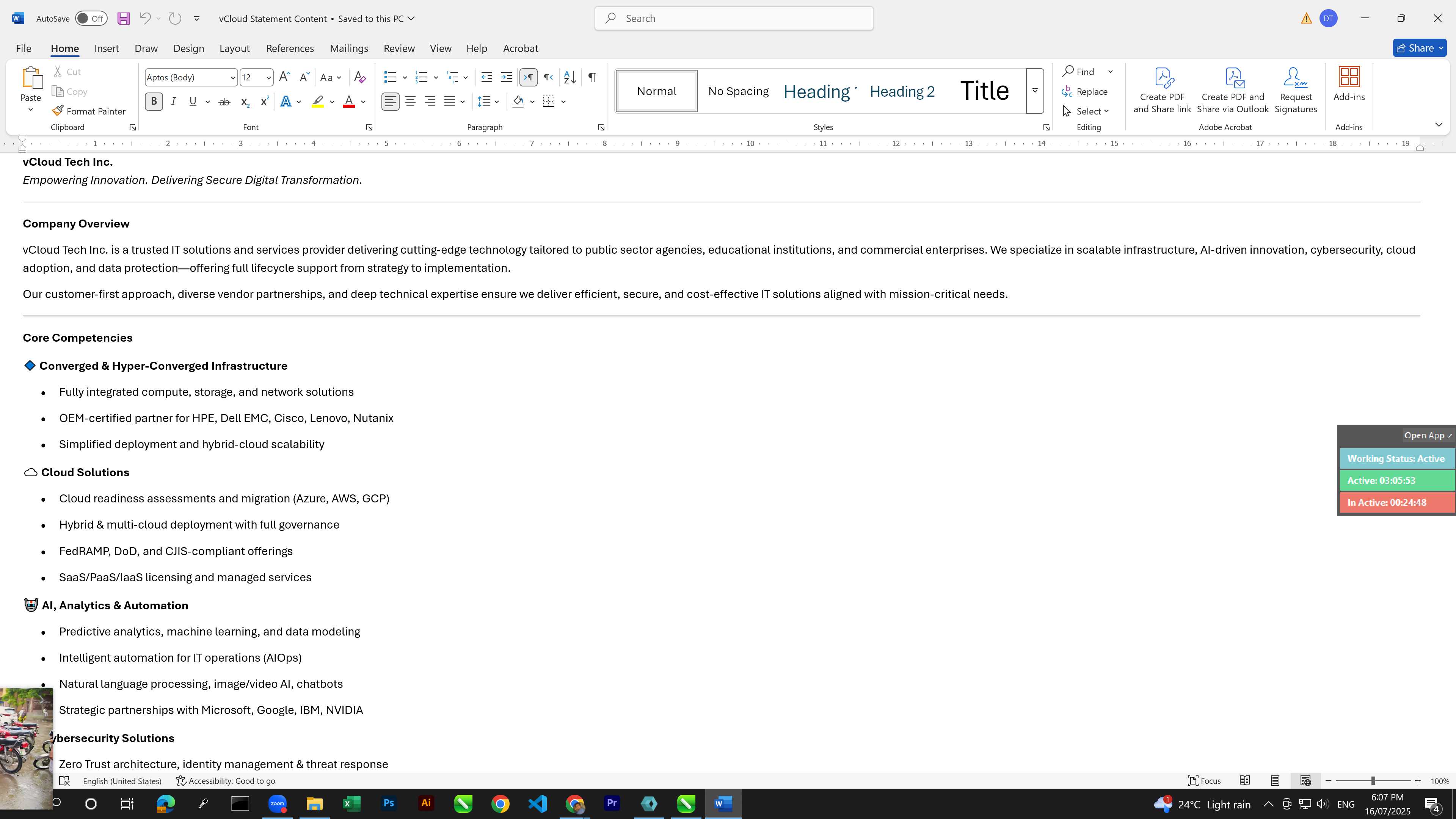1456x819 pixels.
Task: Click Replace in Editing group
Action: tap(1085, 91)
